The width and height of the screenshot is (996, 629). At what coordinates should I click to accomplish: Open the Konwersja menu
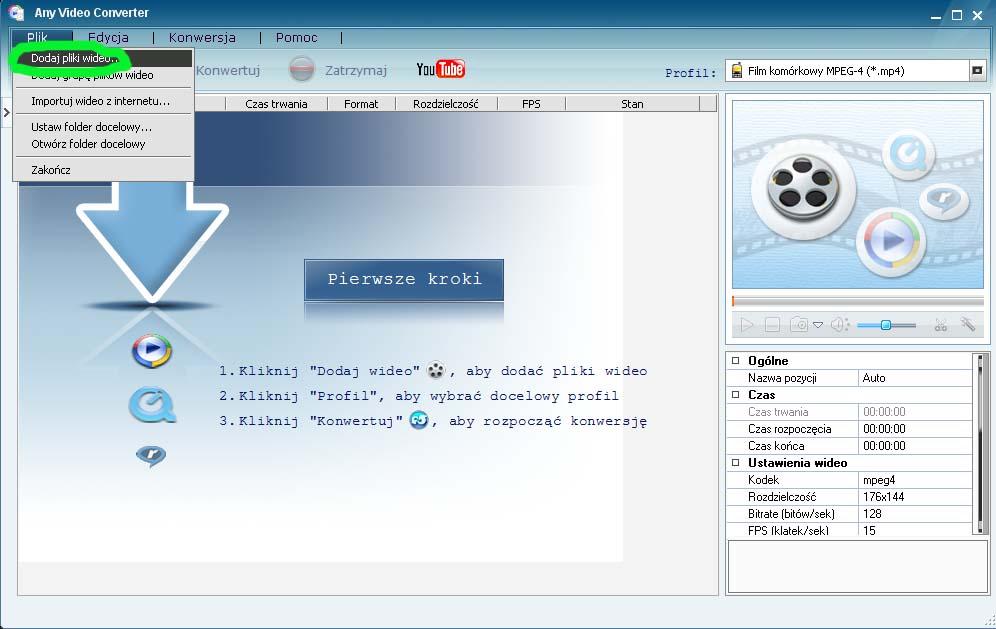[202, 37]
